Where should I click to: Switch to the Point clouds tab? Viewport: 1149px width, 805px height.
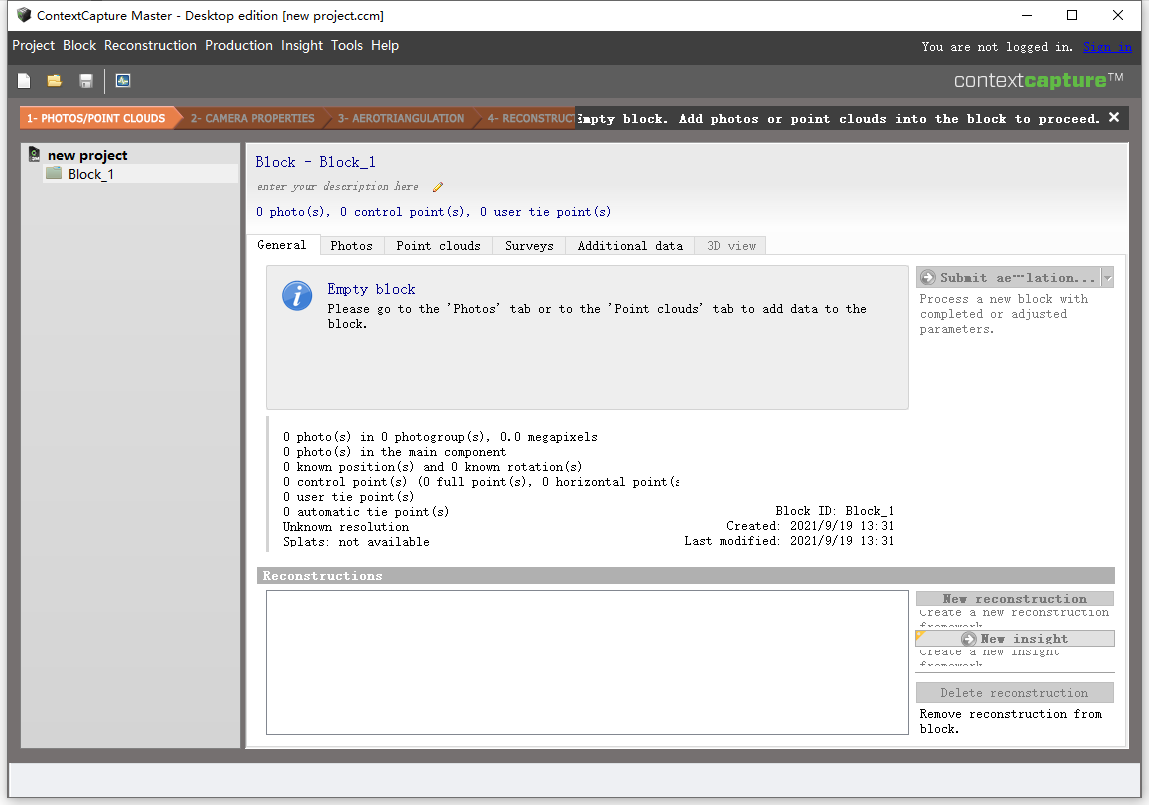(x=438, y=245)
